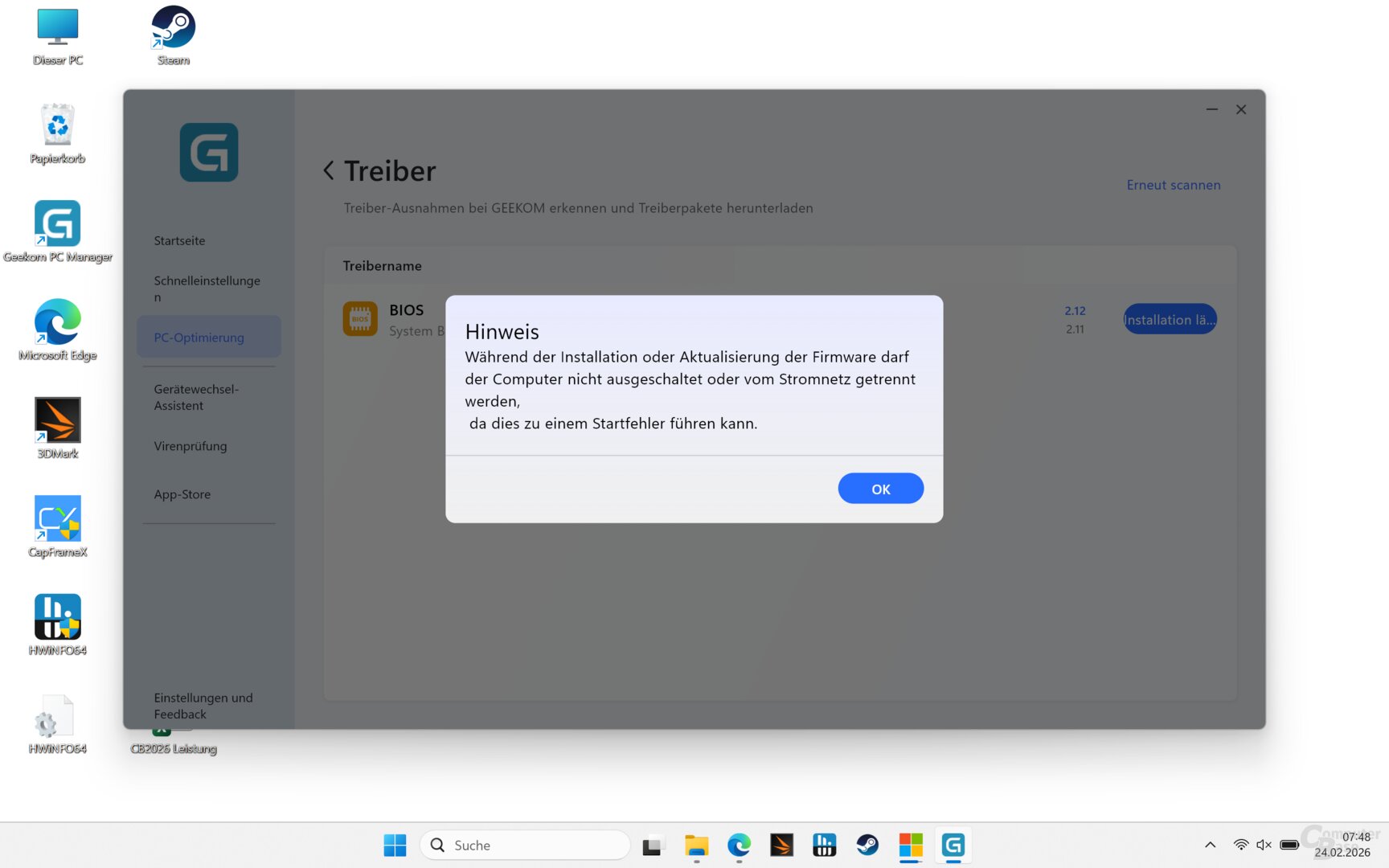
Task: Click the volume icon in system tray
Action: tap(1263, 845)
